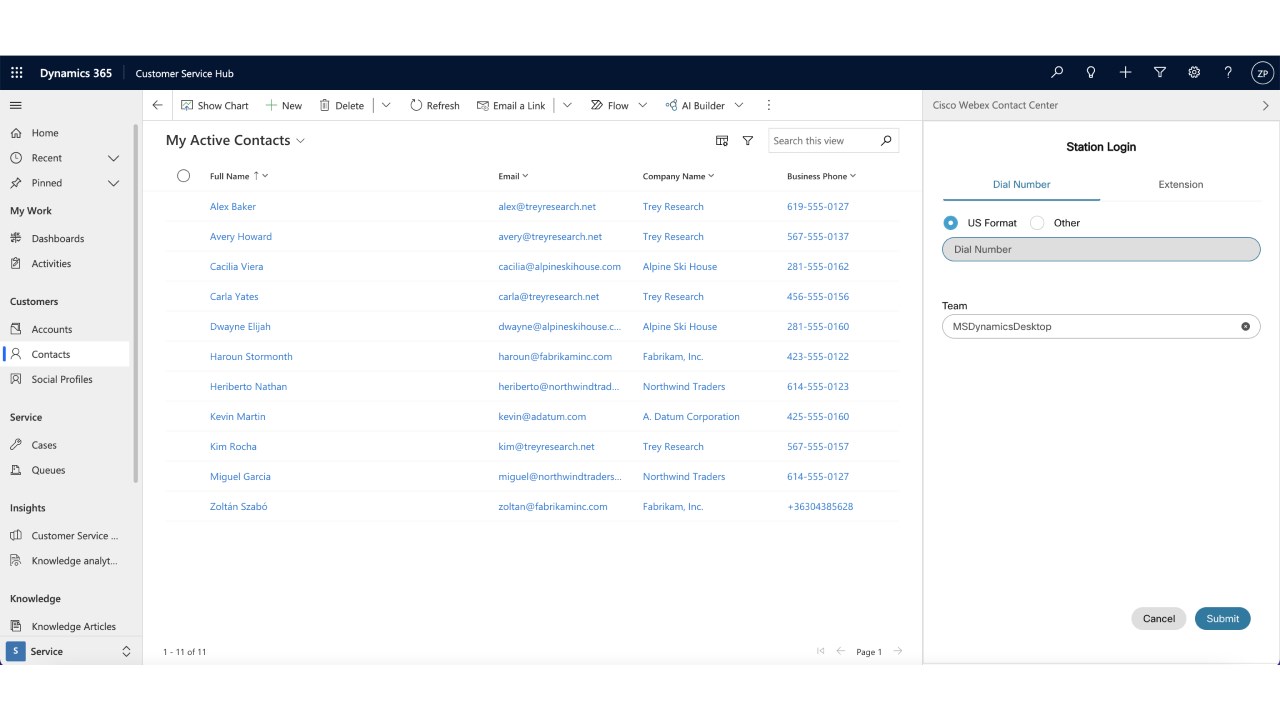Open advanced find funnel icon in top bar
Image resolution: width=1280 pixels, height=720 pixels.
tap(1160, 73)
